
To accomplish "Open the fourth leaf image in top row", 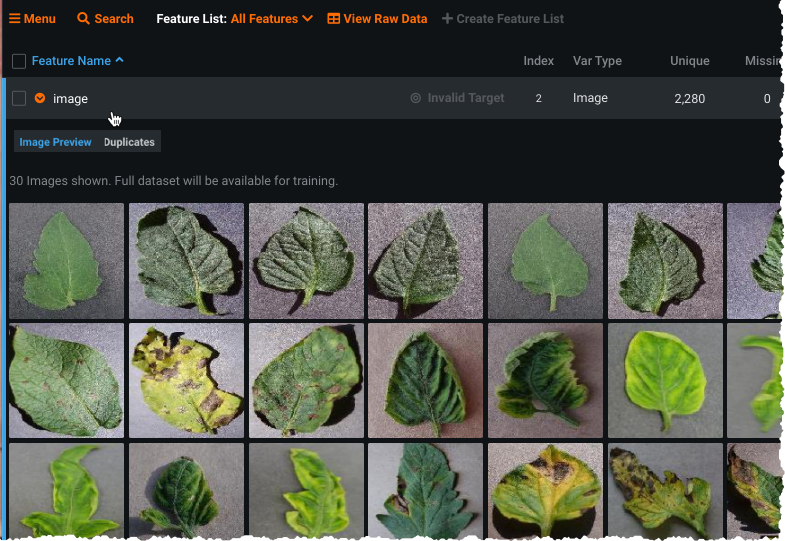I will (425, 261).
